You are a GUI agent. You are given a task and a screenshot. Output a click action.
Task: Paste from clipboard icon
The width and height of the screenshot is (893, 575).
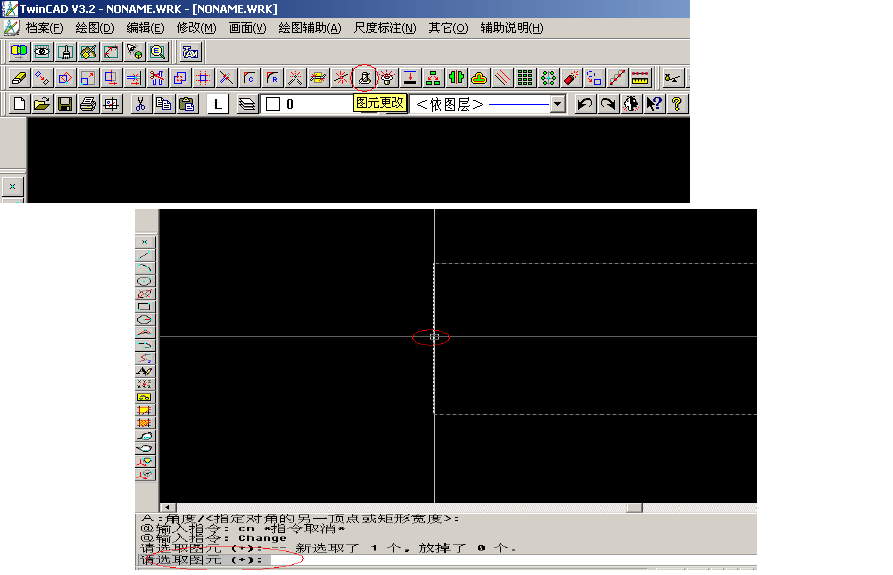coord(186,104)
